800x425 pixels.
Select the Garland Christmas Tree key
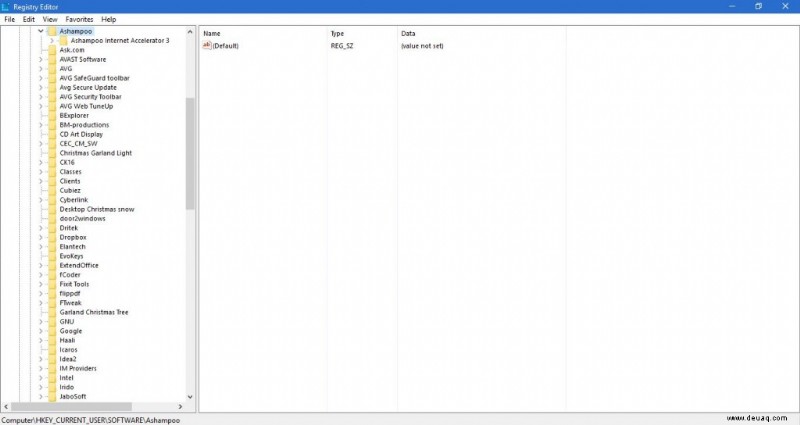point(94,312)
